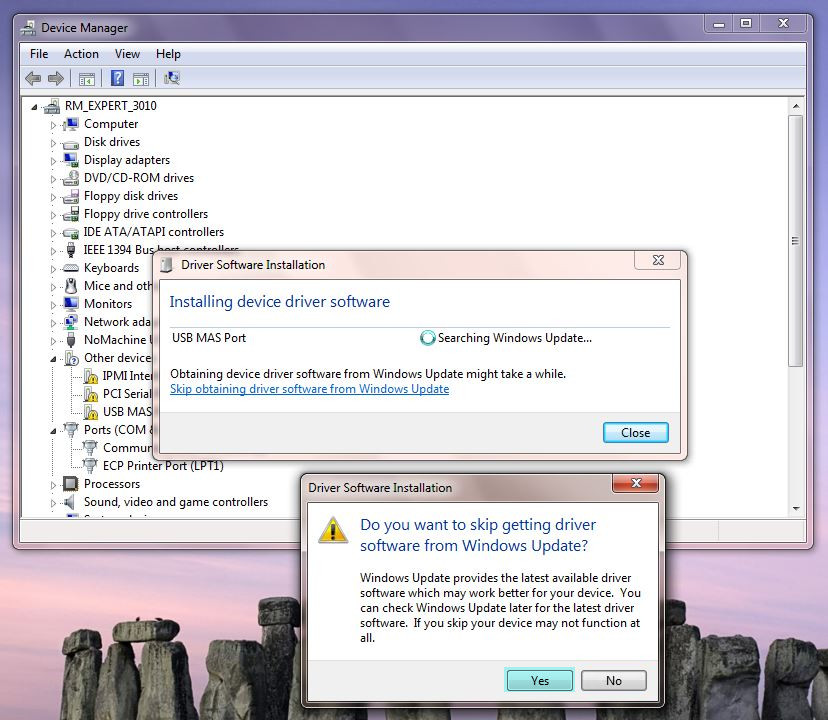
Task: Click the Action Pane toolbar icon
Action: point(140,79)
